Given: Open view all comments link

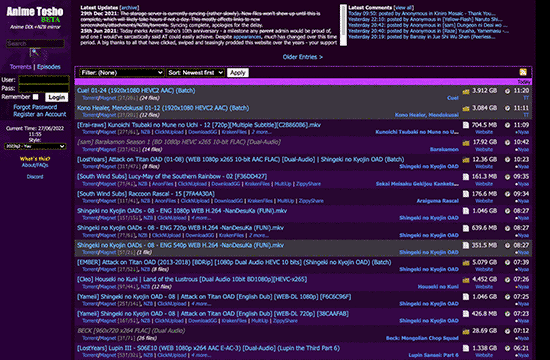Looking at the screenshot, I should click(404, 7).
